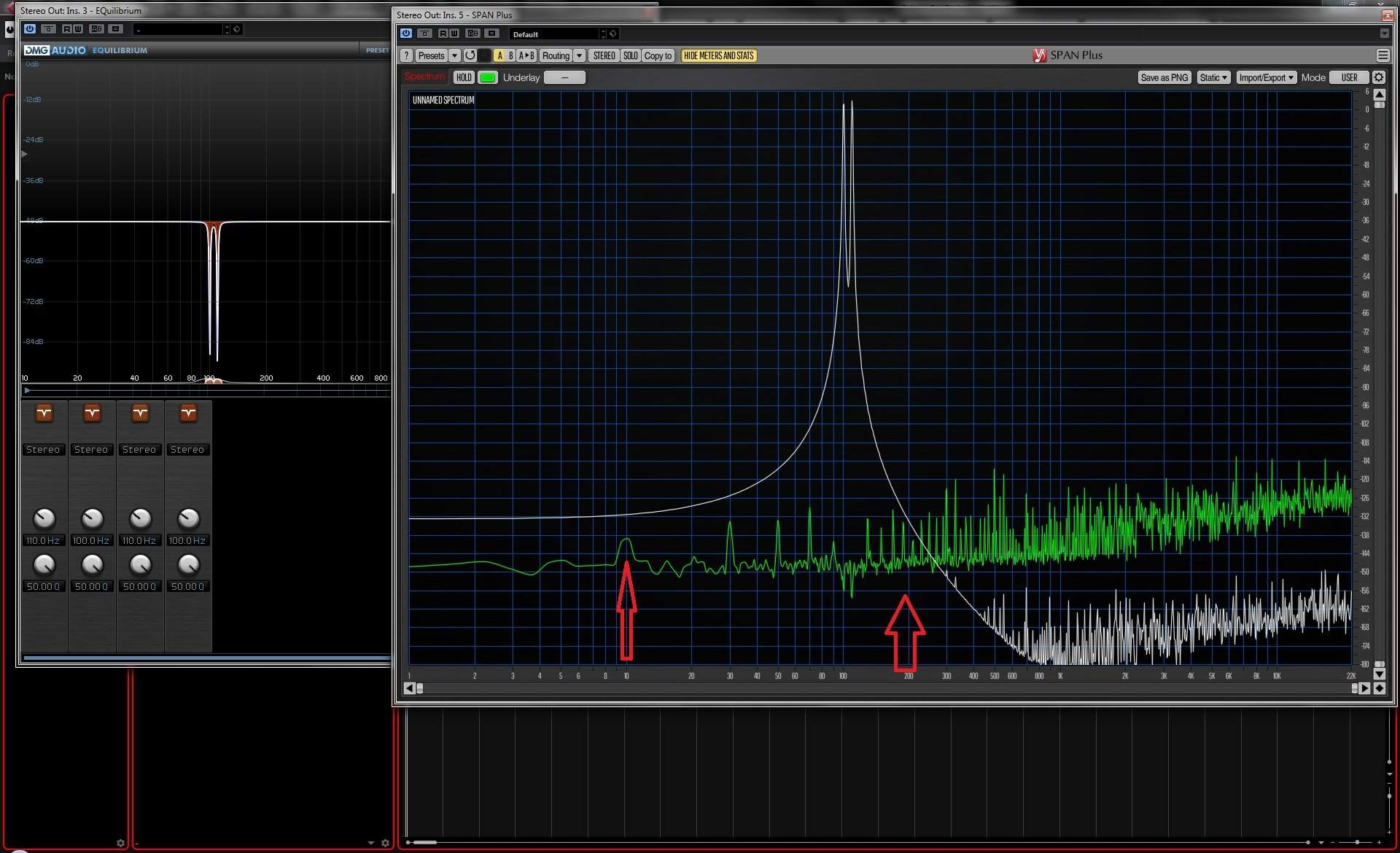
Task: Click the first EQ band notch shape icon
Action: click(44, 413)
